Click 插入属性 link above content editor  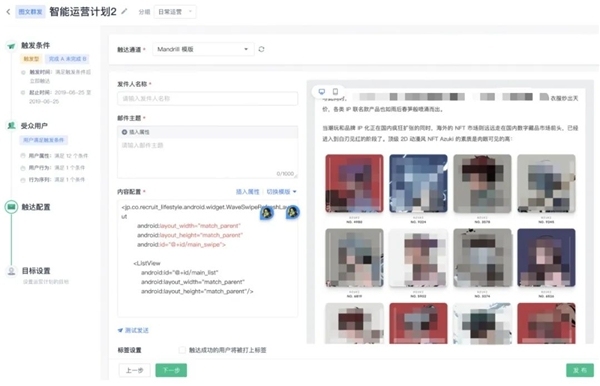pyautogui.click(x=247, y=192)
